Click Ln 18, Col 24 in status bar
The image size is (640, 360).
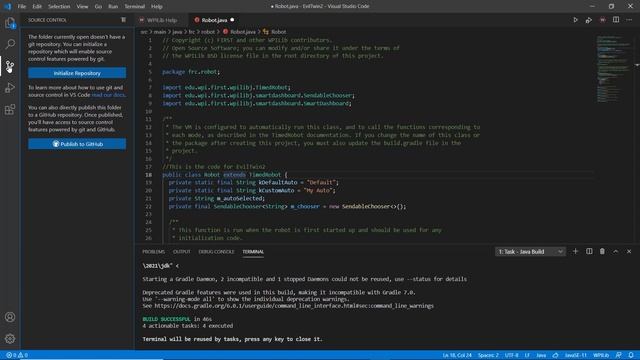[x=457, y=355]
